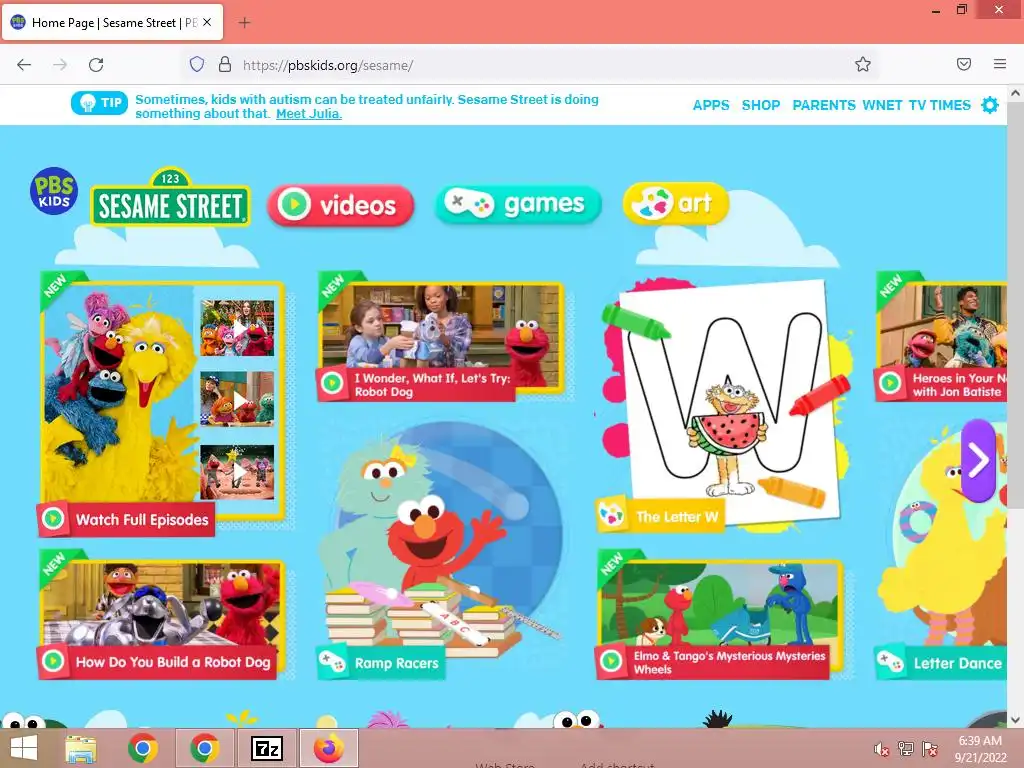1024x768 pixels.
Task: Click the tracking protection shield icon
Action: [x=197, y=65]
